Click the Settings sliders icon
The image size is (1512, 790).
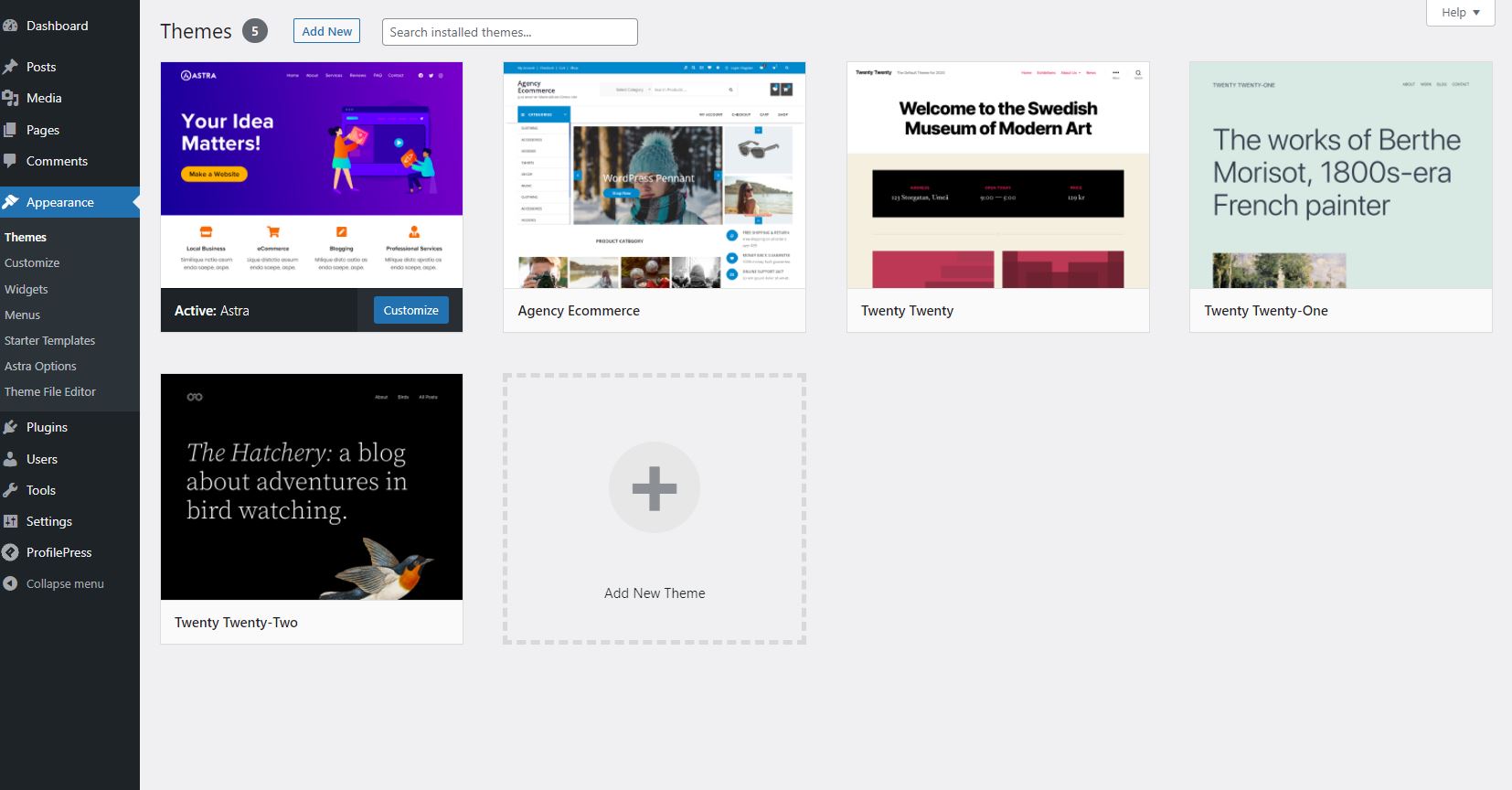tap(10, 521)
